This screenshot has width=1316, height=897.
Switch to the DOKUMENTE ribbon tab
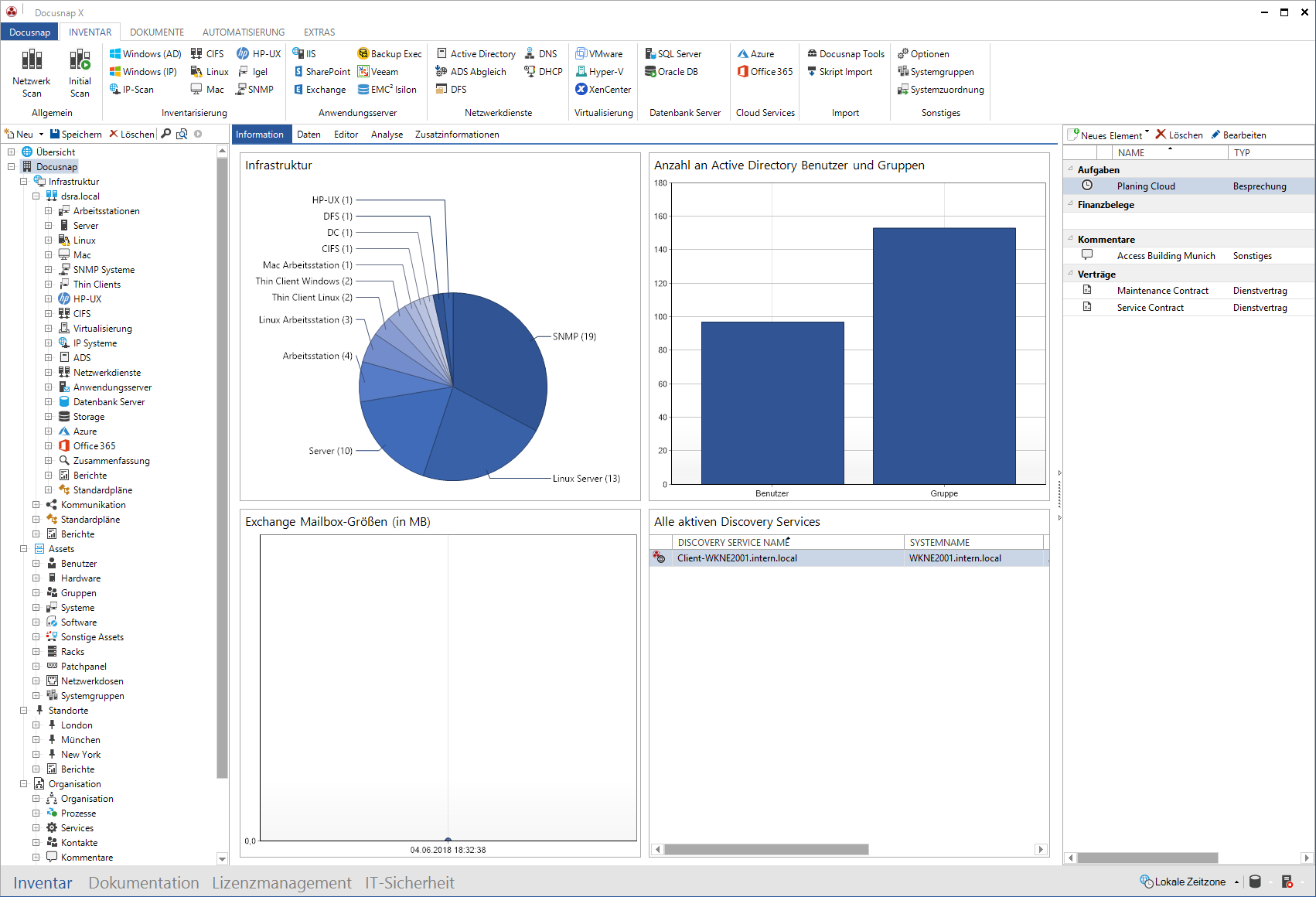pyautogui.click(x=157, y=32)
